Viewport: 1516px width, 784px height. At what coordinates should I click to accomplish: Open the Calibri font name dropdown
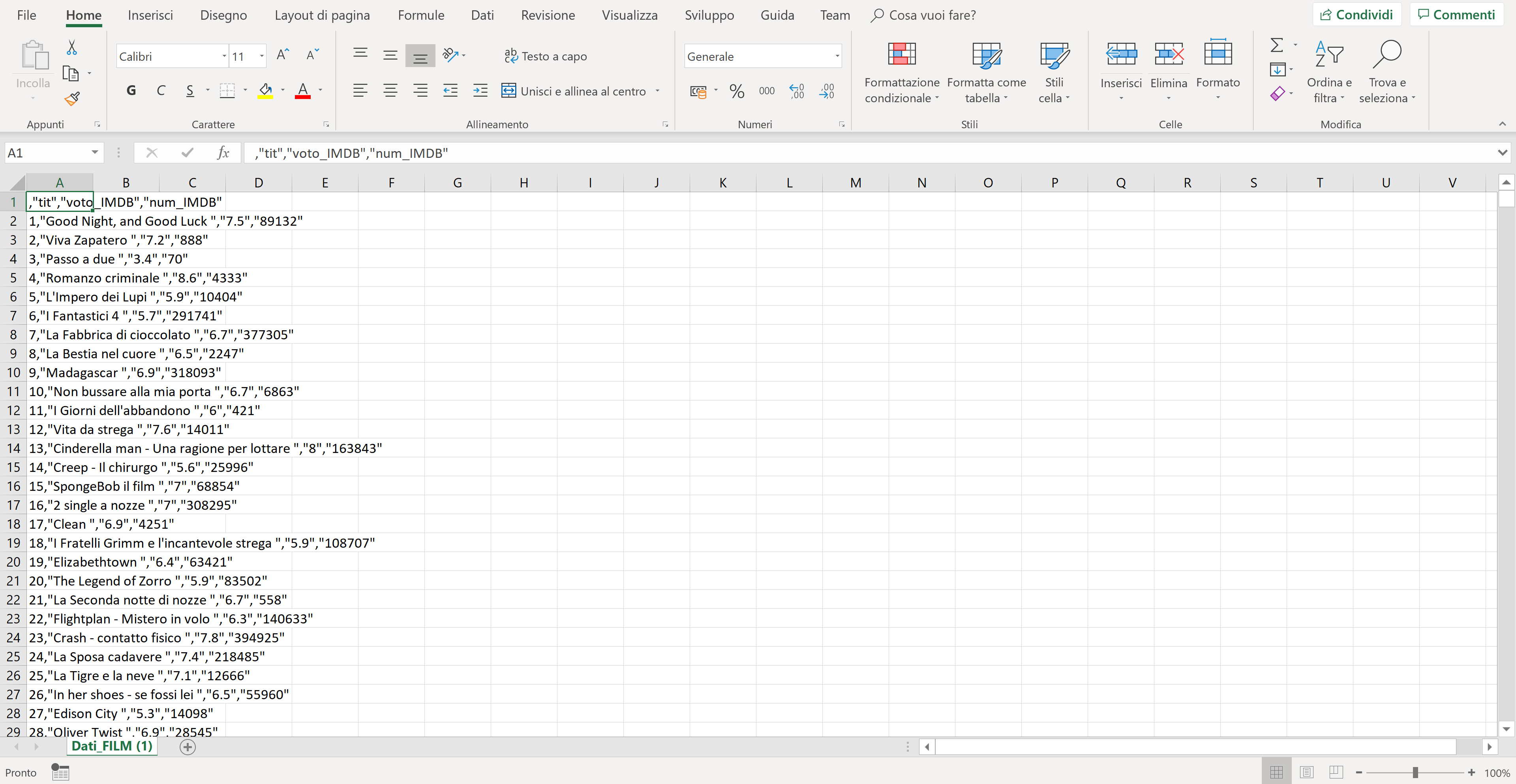pos(224,56)
